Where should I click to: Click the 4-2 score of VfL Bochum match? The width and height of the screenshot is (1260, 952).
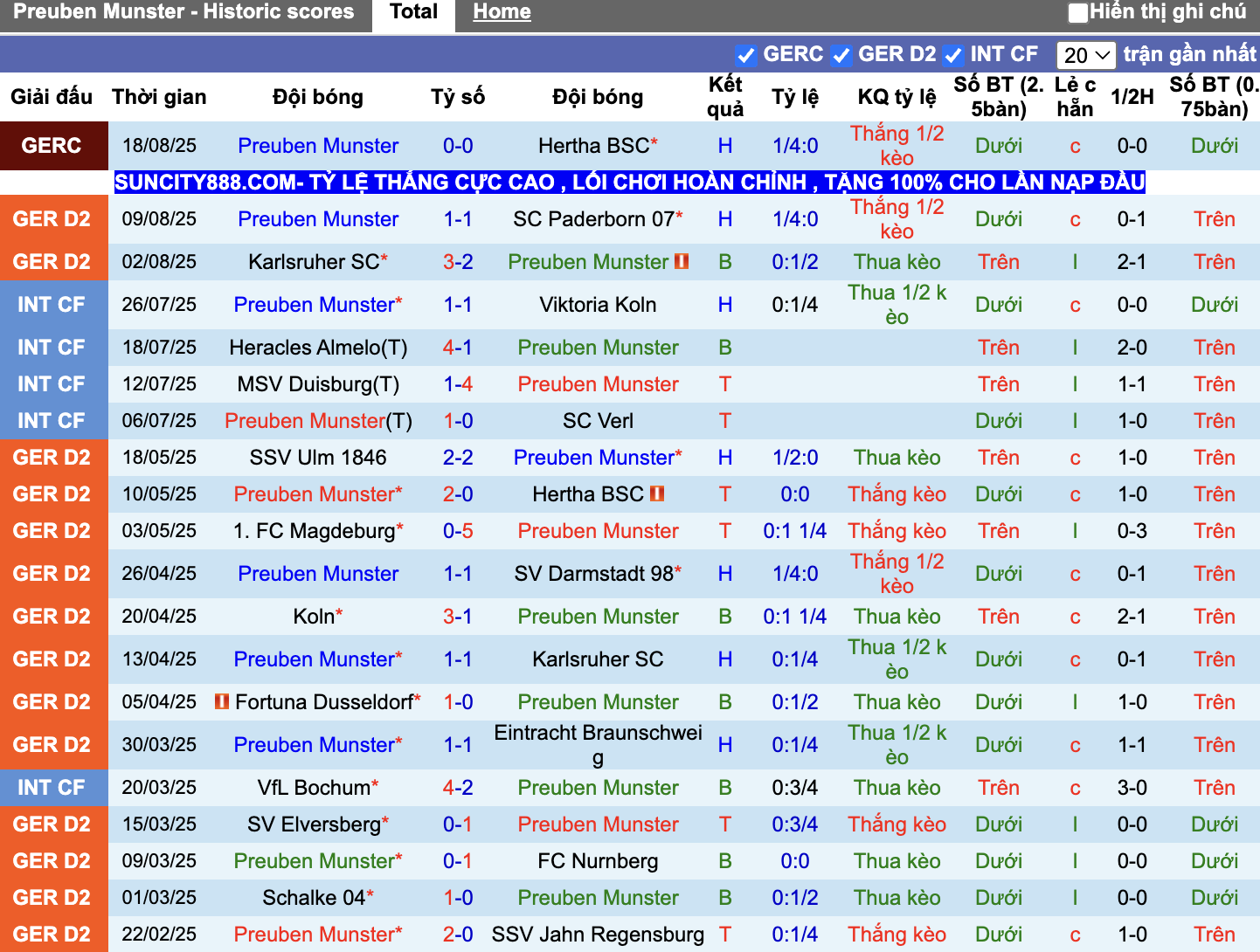click(x=458, y=788)
